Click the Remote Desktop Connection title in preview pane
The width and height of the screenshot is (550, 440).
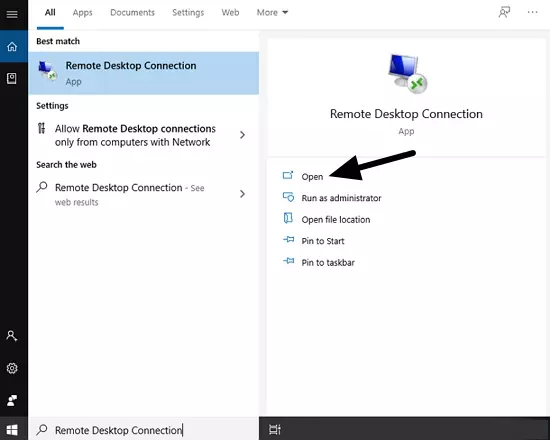pyautogui.click(x=406, y=114)
